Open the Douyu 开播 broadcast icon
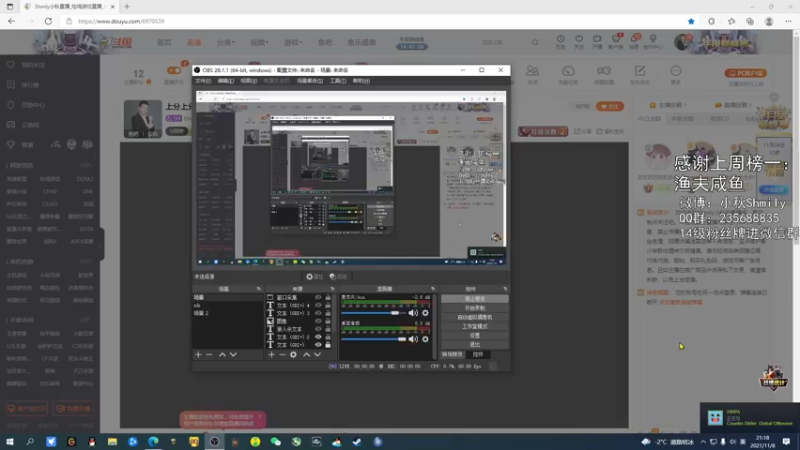Screen dimensions: 800x450 point(597,42)
